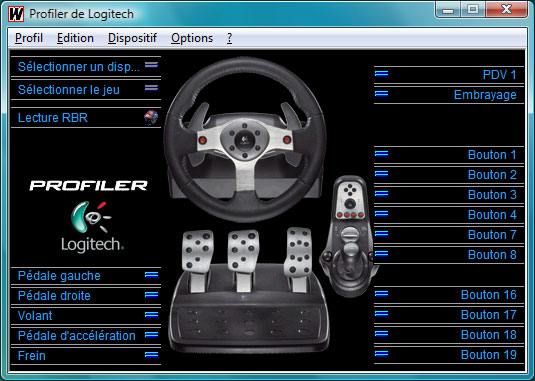Open the Bouton 7 assignment icon
This screenshot has height=381, width=535.
[x=381, y=233]
